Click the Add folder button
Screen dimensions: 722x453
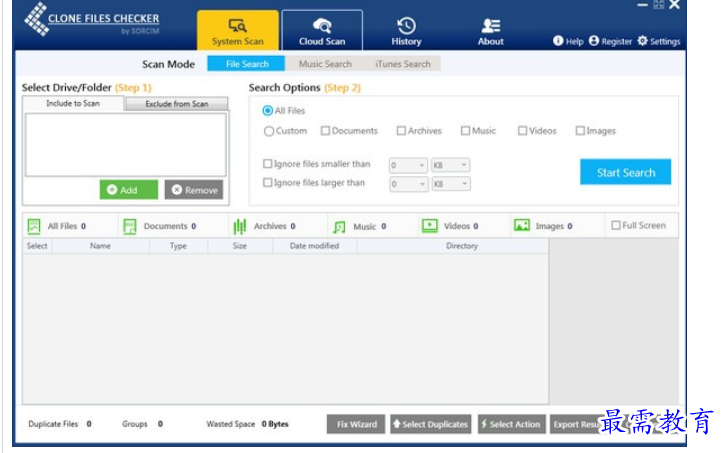coord(128,190)
